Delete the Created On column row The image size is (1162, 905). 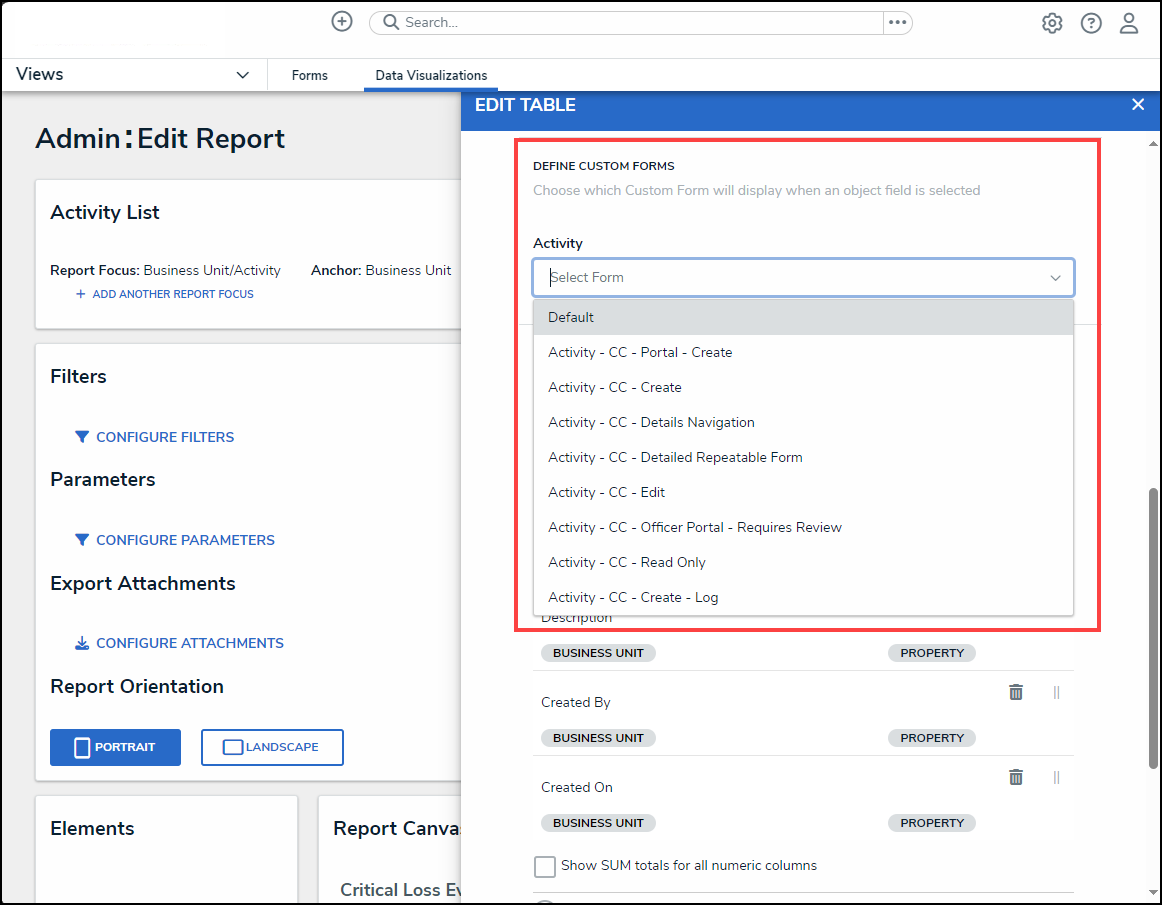1016,777
